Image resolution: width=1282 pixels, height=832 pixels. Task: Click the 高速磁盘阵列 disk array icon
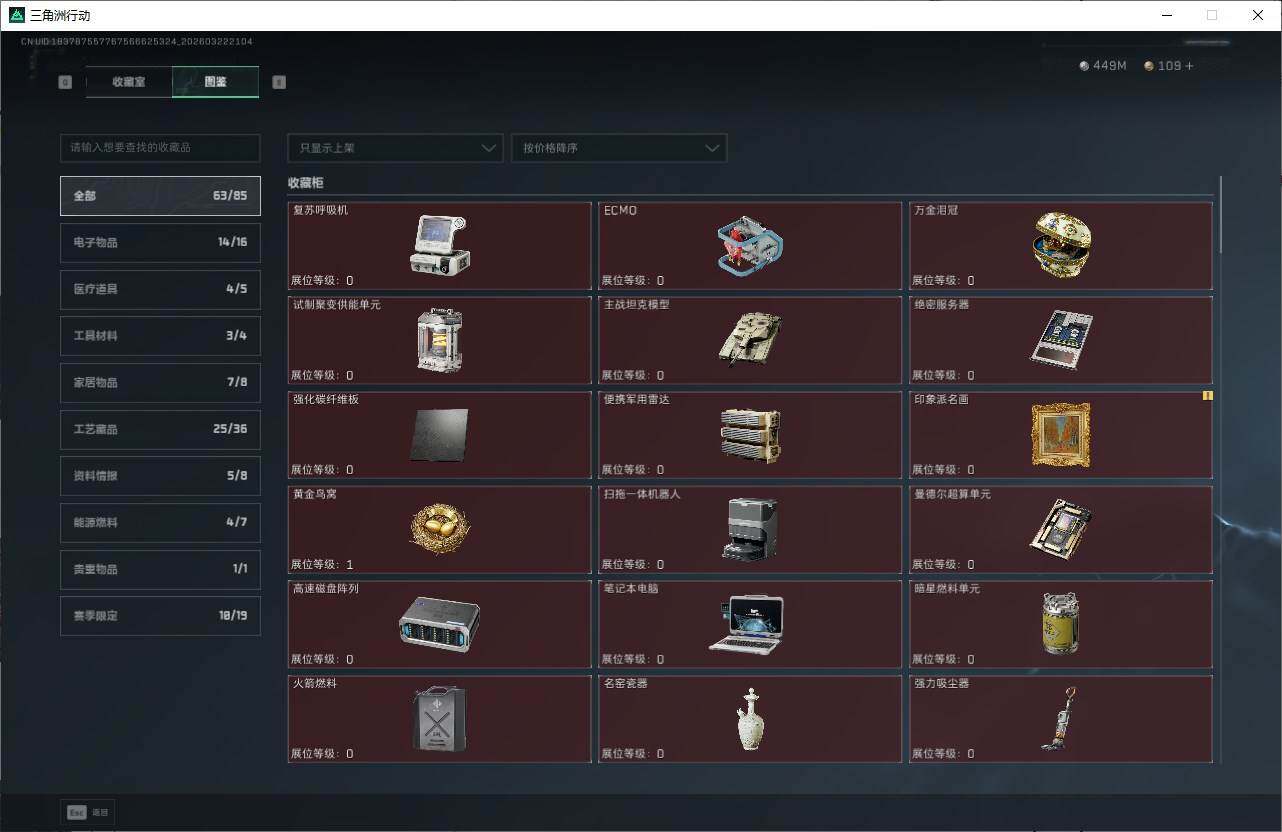click(439, 624)
